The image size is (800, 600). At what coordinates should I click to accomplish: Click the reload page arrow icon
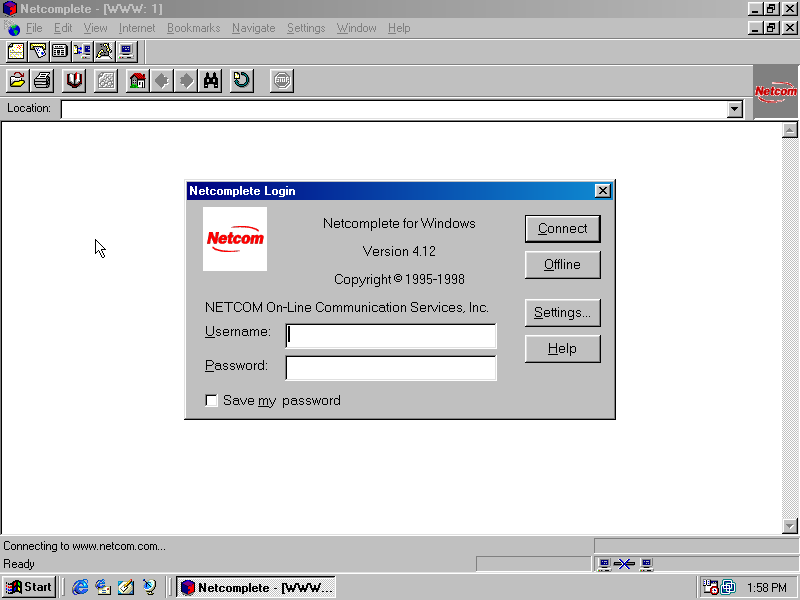(241, 81)
